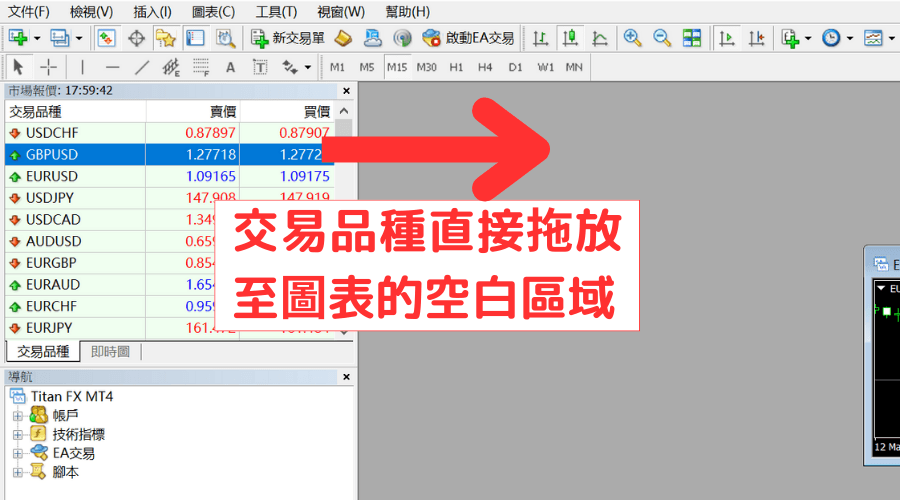This screenshot has height=500, width=900.
Task: Click the gold MetaEditor book icon
Action: point(343,38)
